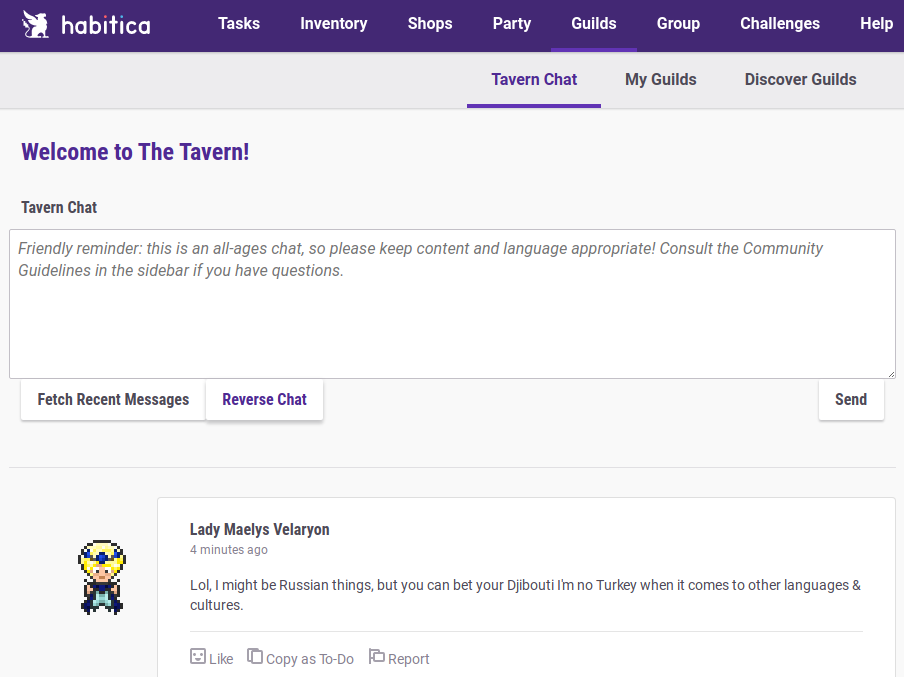This screenshot has width=904, height=677.
Task: Open the Tasks menu
Action: [x=239, y=24]
